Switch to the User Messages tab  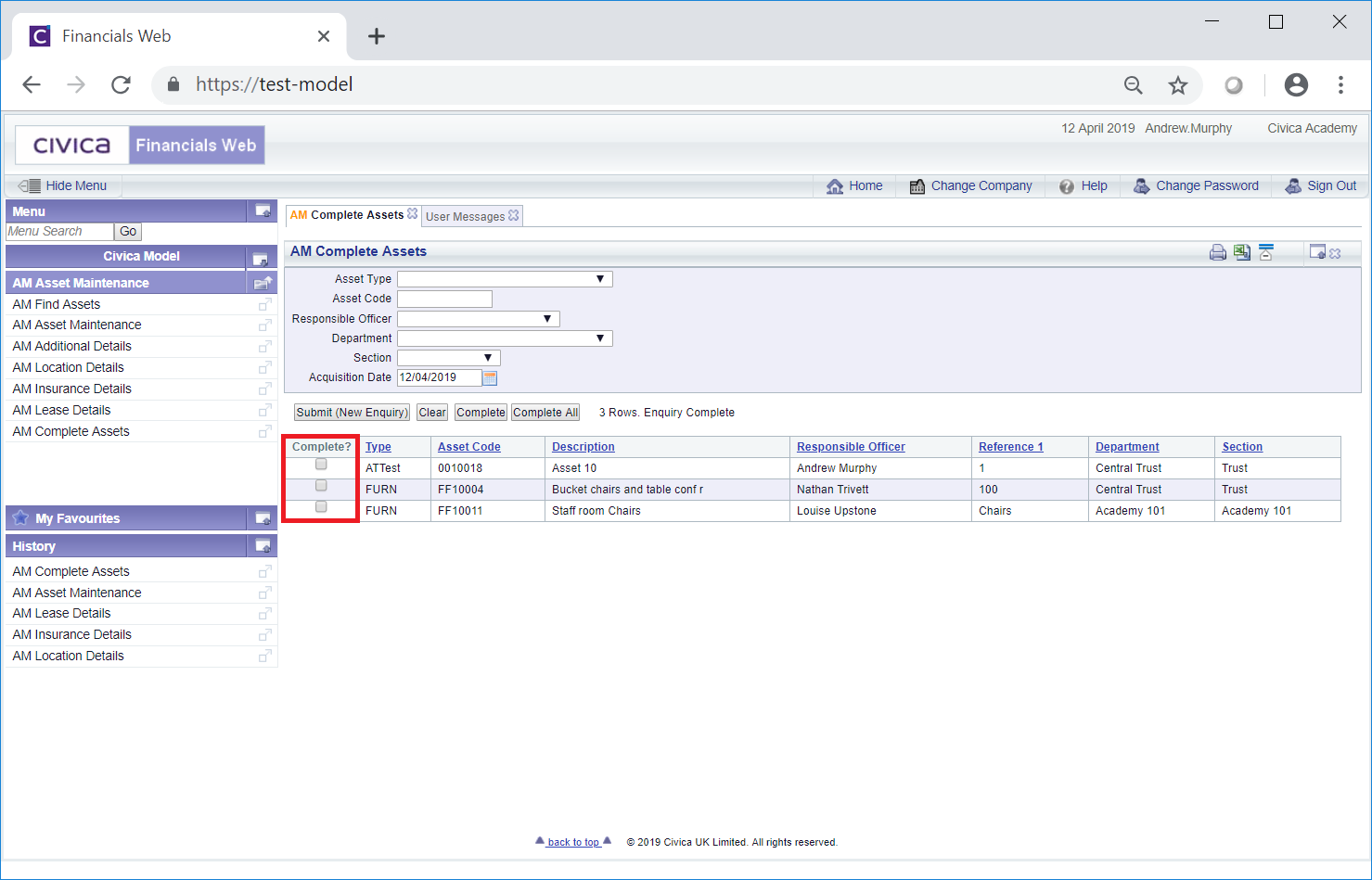[465, 216]
